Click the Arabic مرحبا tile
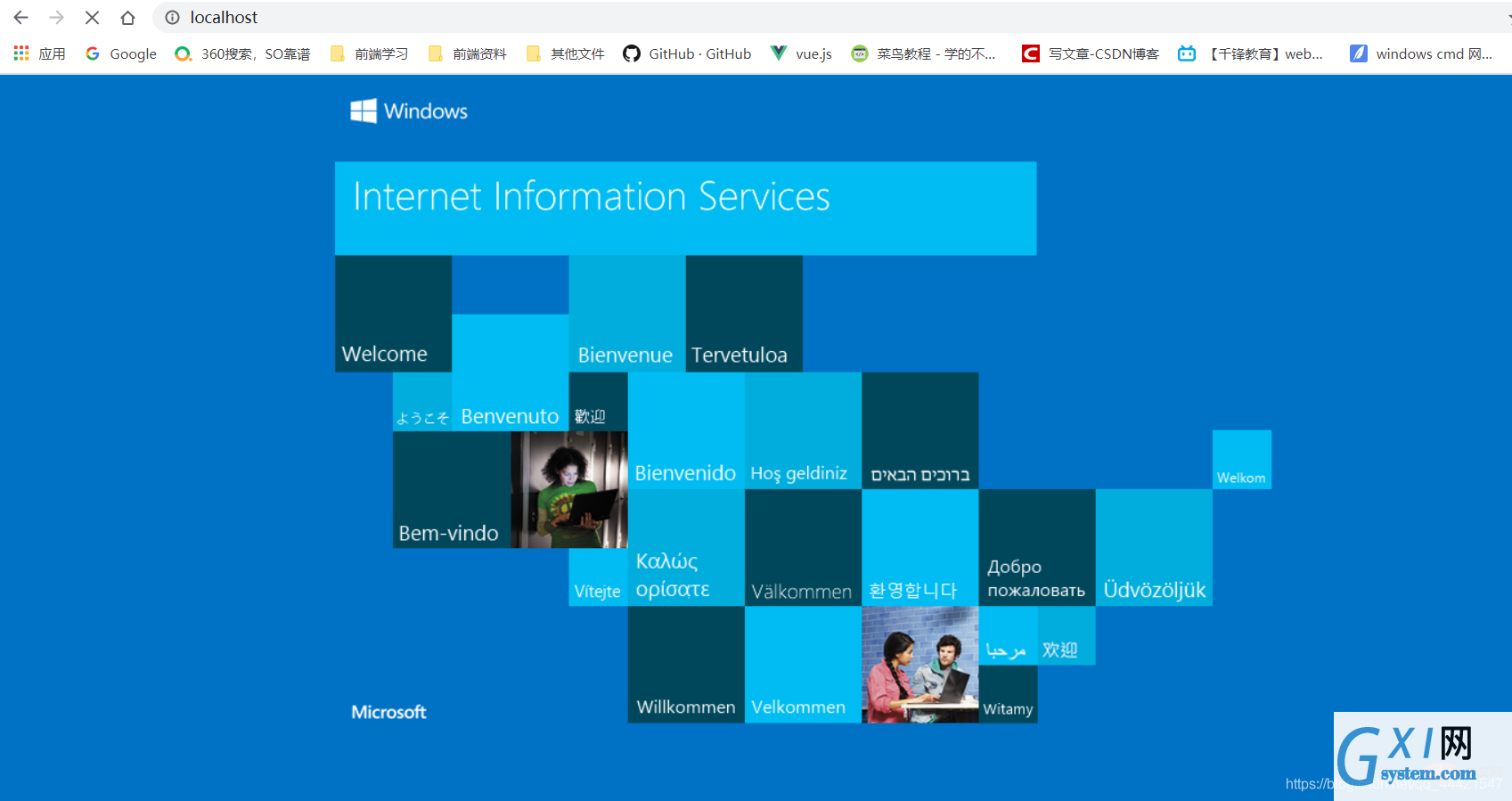 (1008, 635)
